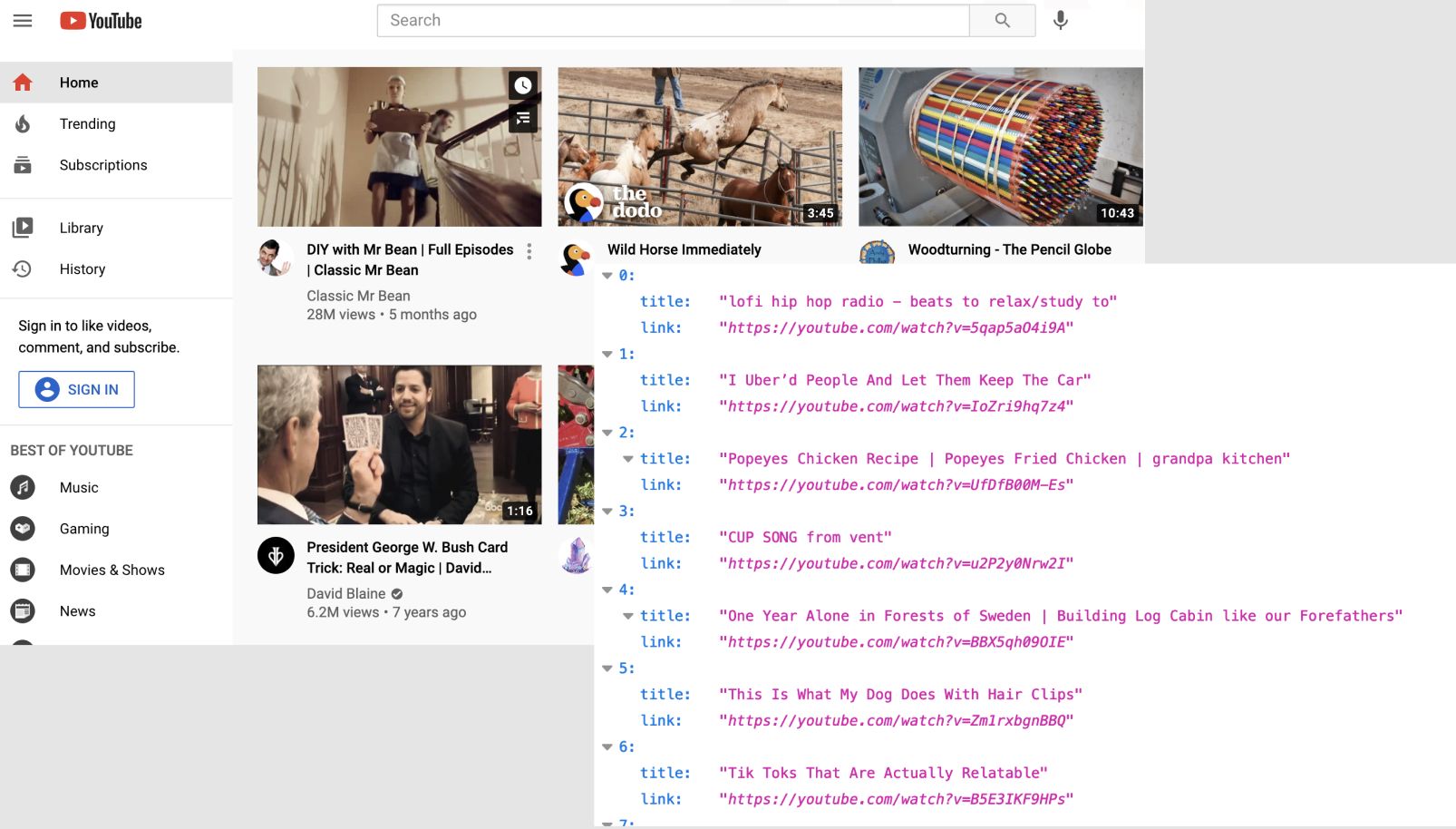Open the hamburger guide menu
The height and width of the screenshot is (829, 1456).
pos(23,21)
